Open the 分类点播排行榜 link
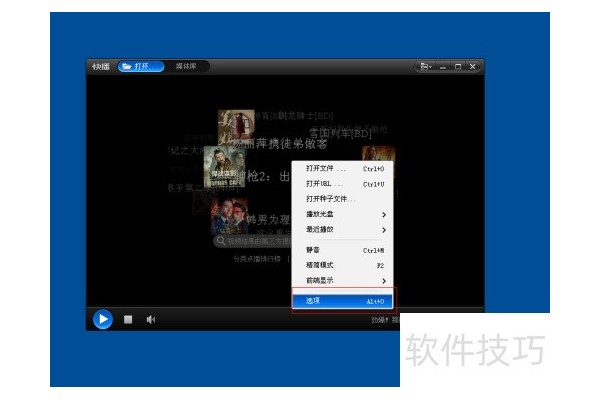Viewport: 600px width, 400px height. 257,259
